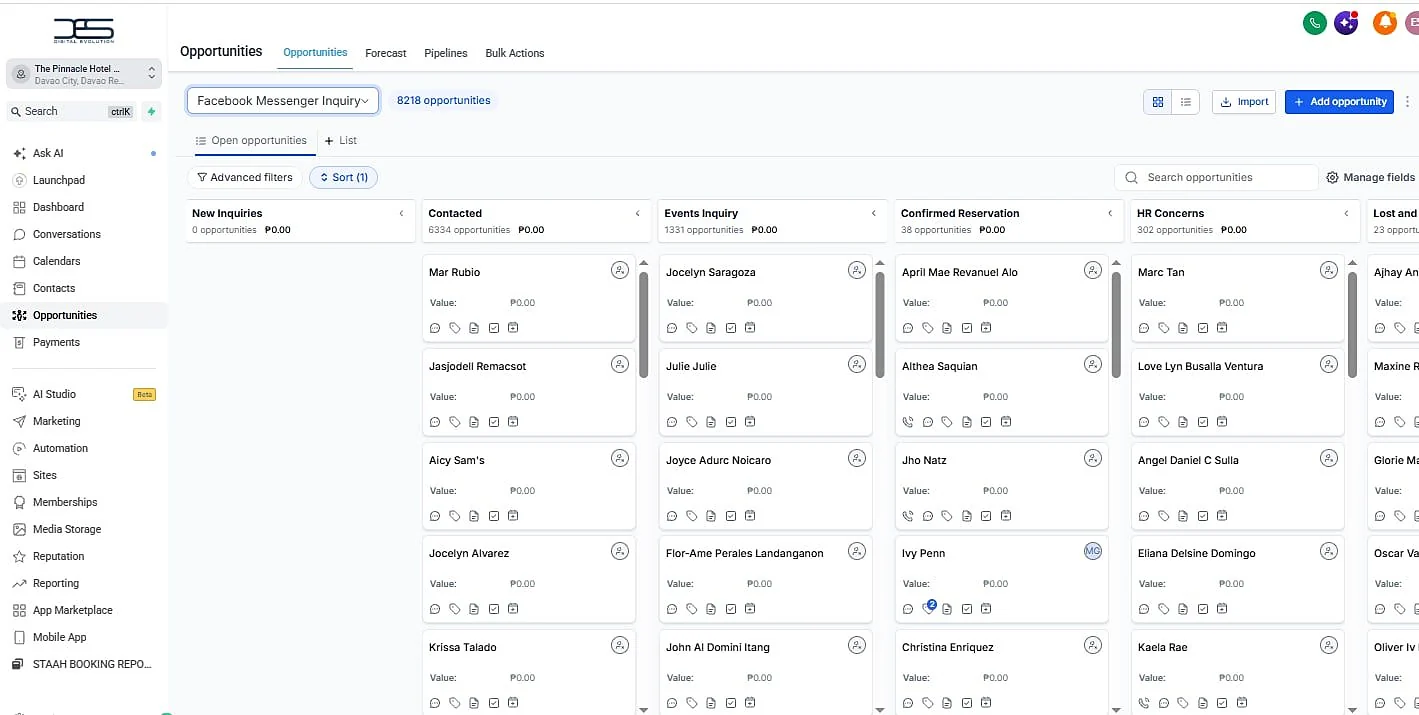Open Automation in the sidebar
Screen dimensions: 1419x715
(60, 448)
